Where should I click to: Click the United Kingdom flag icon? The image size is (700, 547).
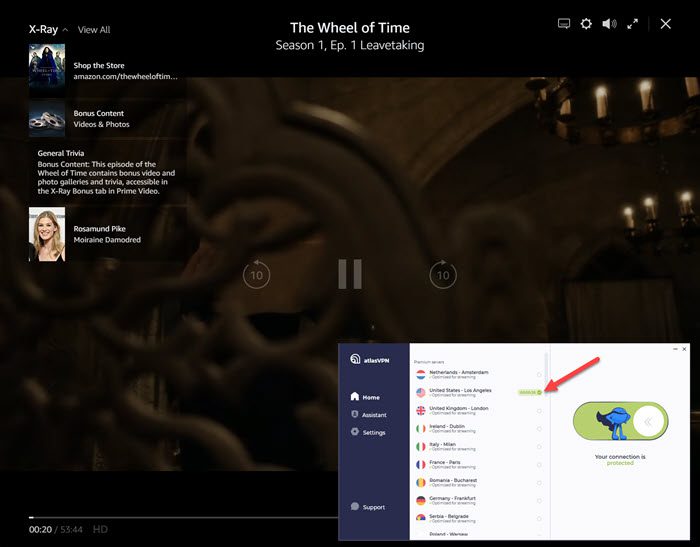point(421,410)
